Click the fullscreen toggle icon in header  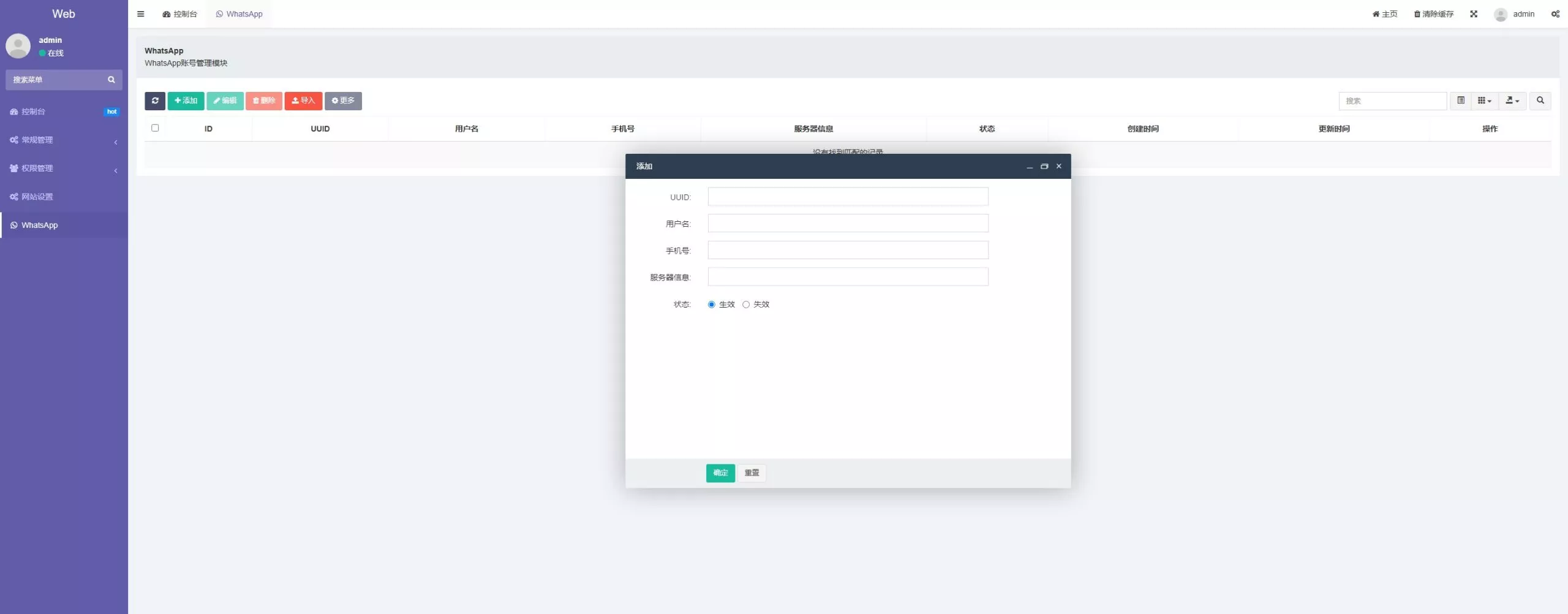[1474, 14]
